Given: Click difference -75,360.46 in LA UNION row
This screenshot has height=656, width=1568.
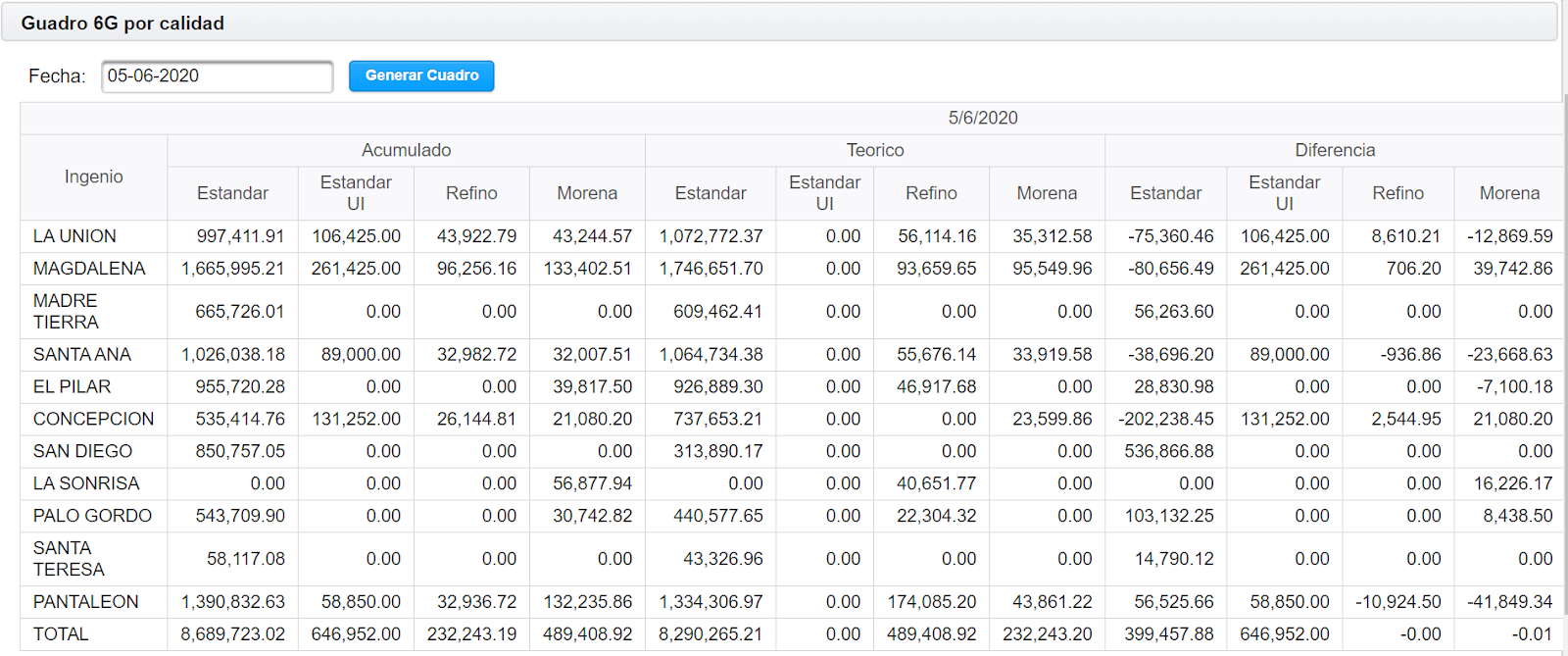Looking at the screenshot, I should tap(1171, 236).
